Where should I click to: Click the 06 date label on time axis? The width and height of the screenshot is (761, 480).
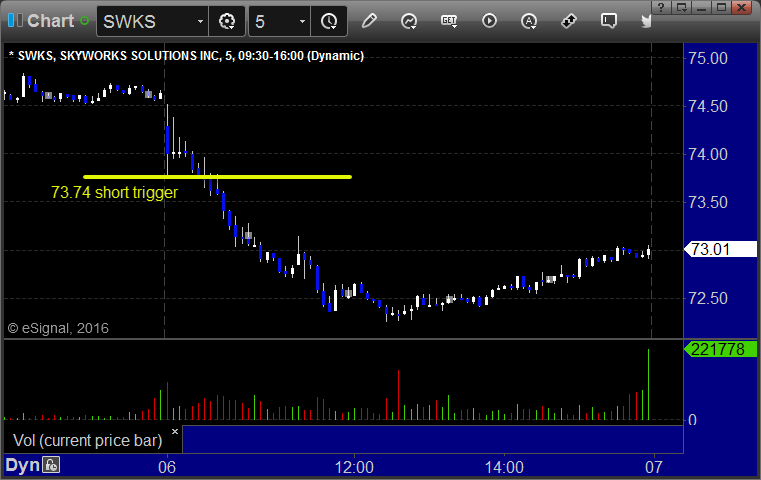(x=167, y=467)
